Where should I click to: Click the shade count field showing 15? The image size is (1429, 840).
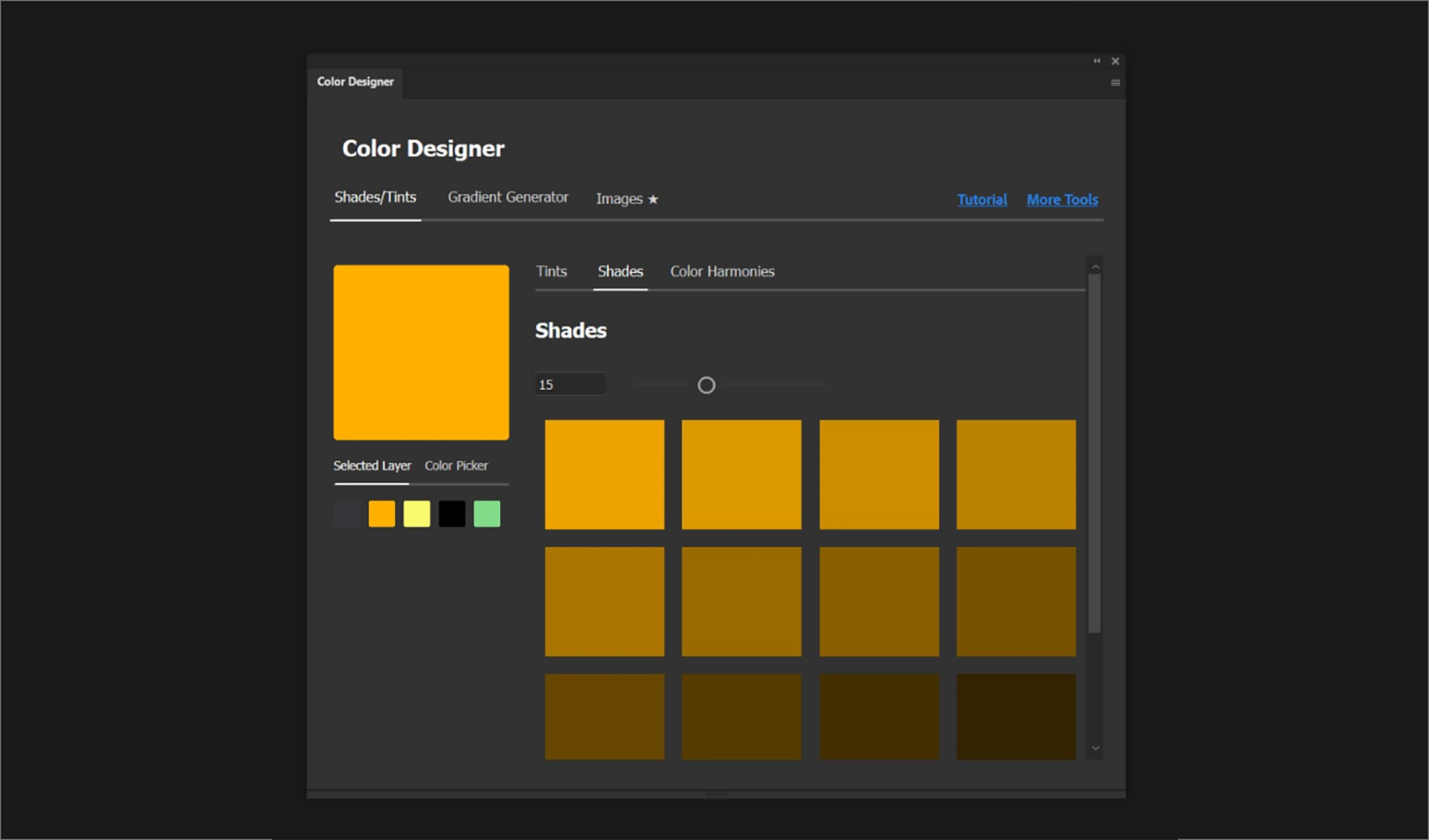570,385
